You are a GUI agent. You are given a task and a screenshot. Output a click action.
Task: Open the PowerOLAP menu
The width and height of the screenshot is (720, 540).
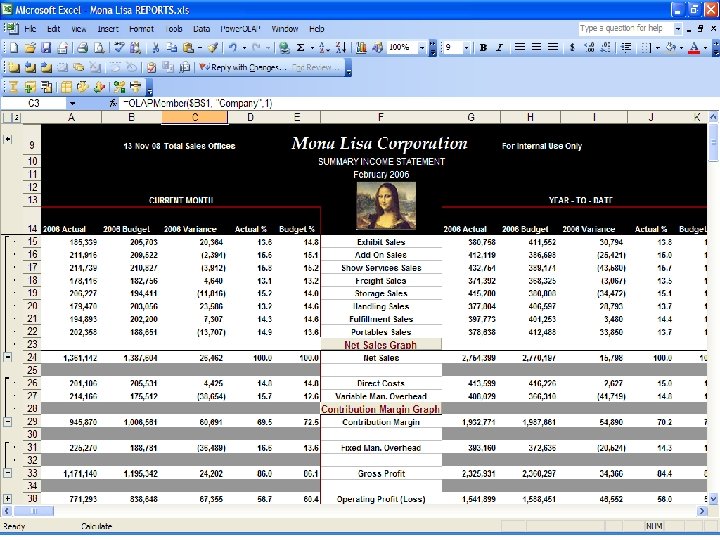tap(240, 28)
